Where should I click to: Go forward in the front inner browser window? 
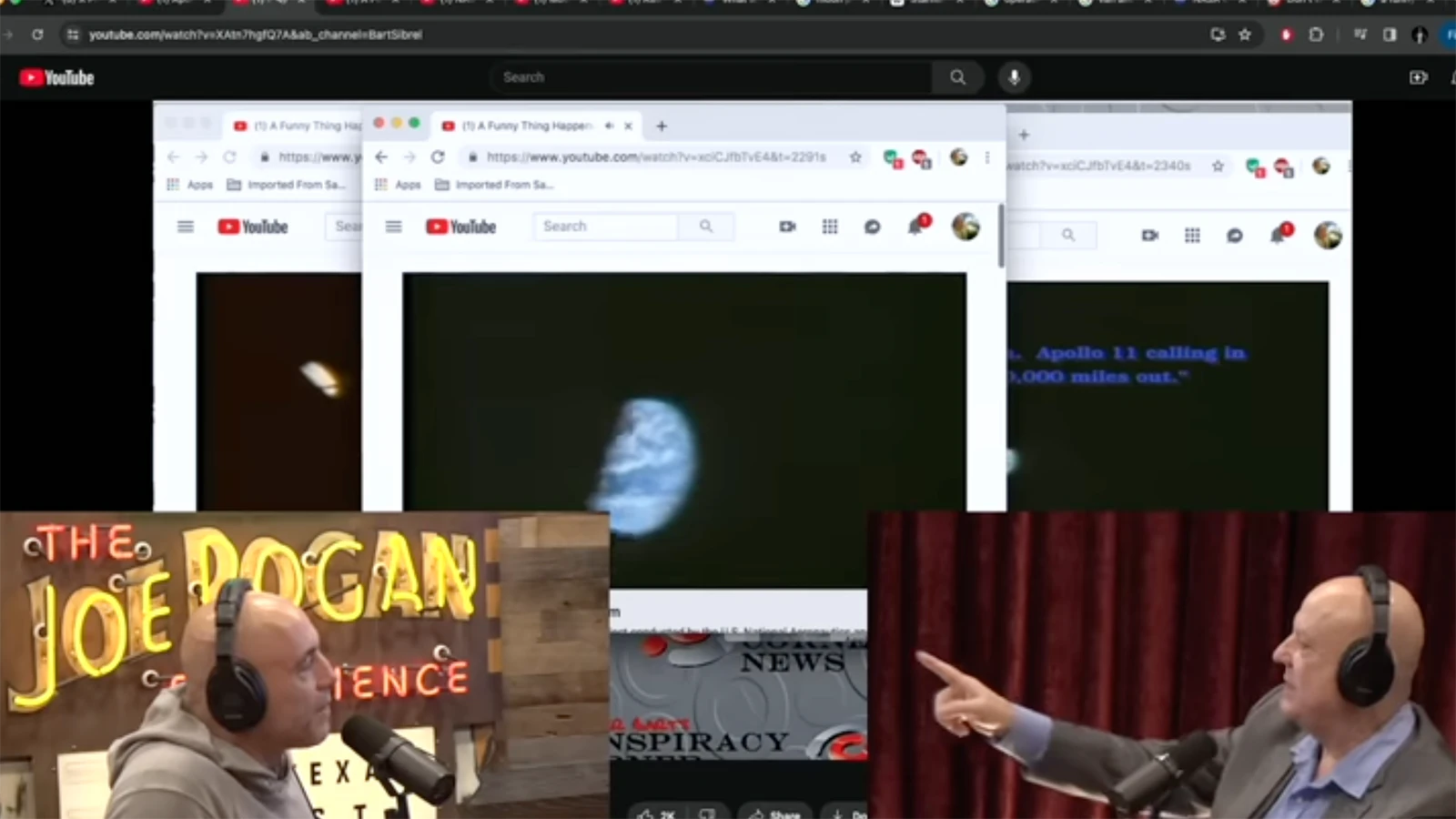click(x=409, y=157)
